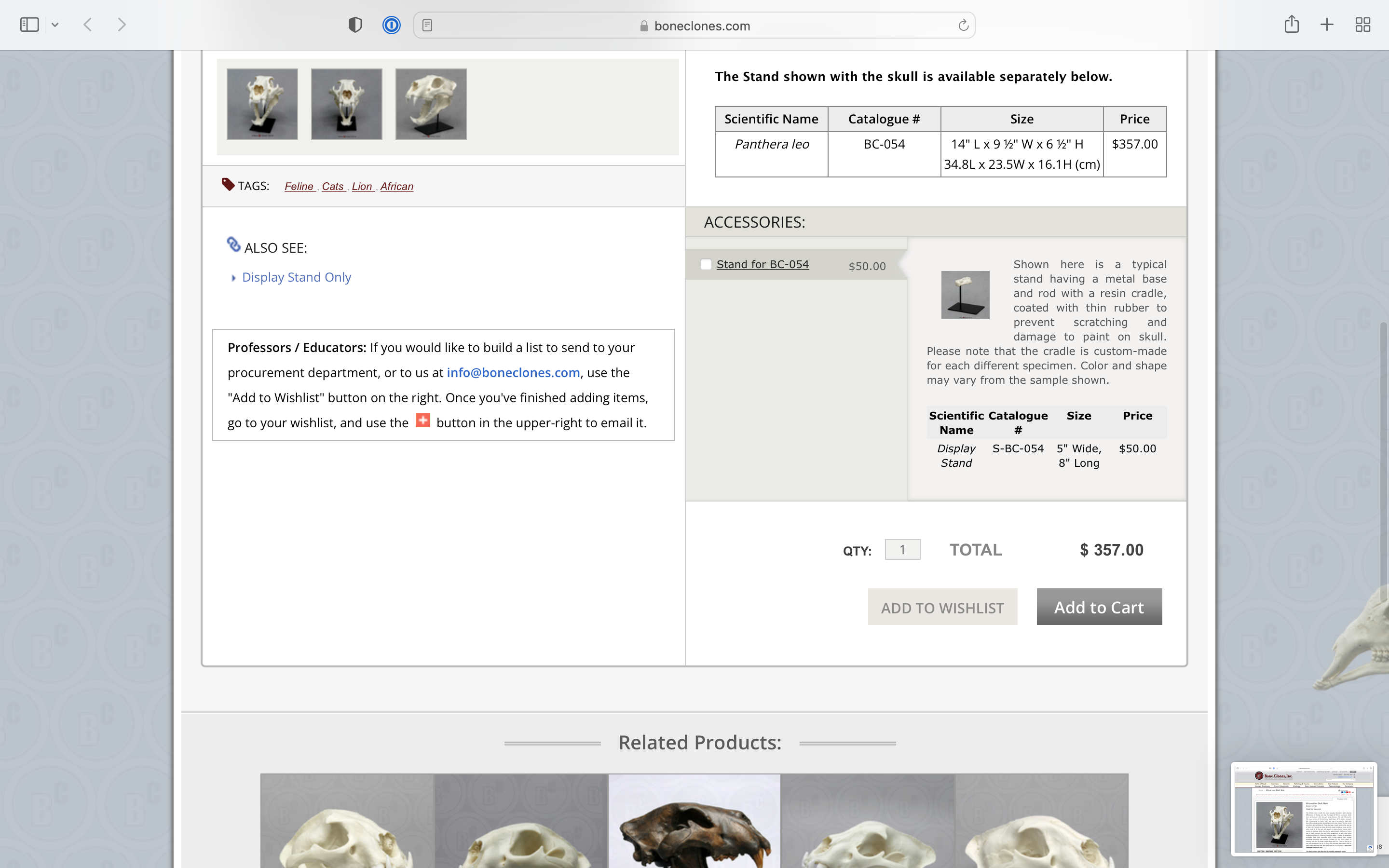The width and height of the screenshot is (1389, 868).
Task: Open the Share icon menu
Action: (1292, 24)
